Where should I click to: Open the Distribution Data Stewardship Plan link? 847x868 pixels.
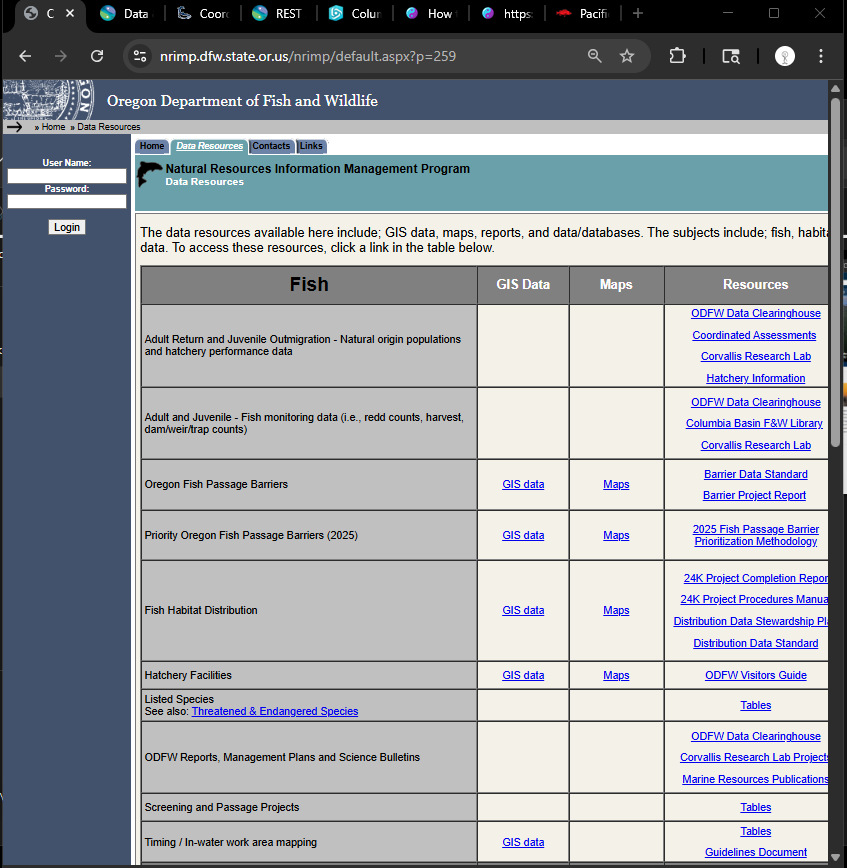(751, 621)
